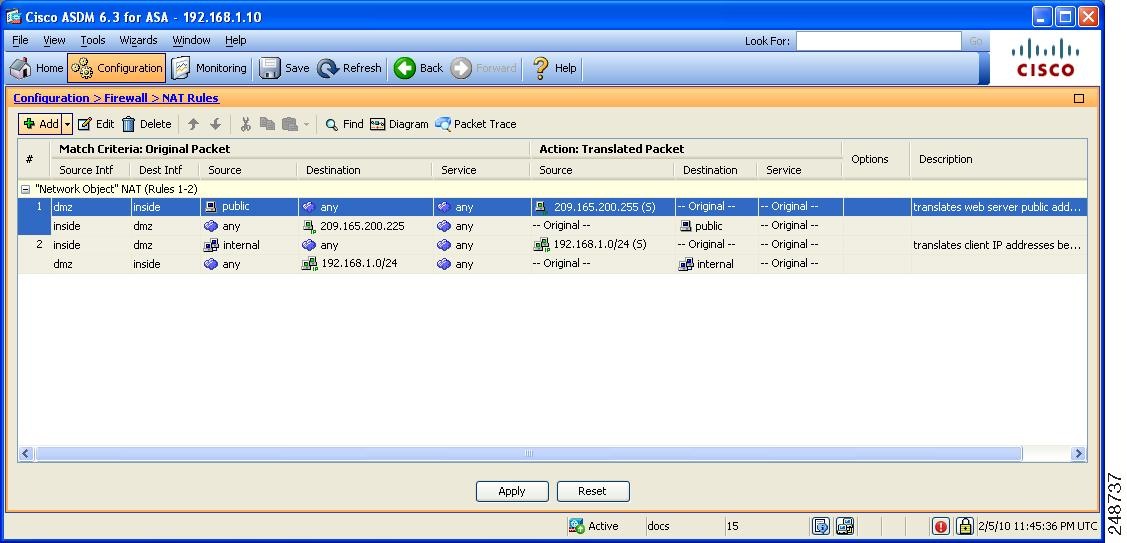Open the Monitoring view
Viewport: 1127px width, 543px height.
[209, 68]
